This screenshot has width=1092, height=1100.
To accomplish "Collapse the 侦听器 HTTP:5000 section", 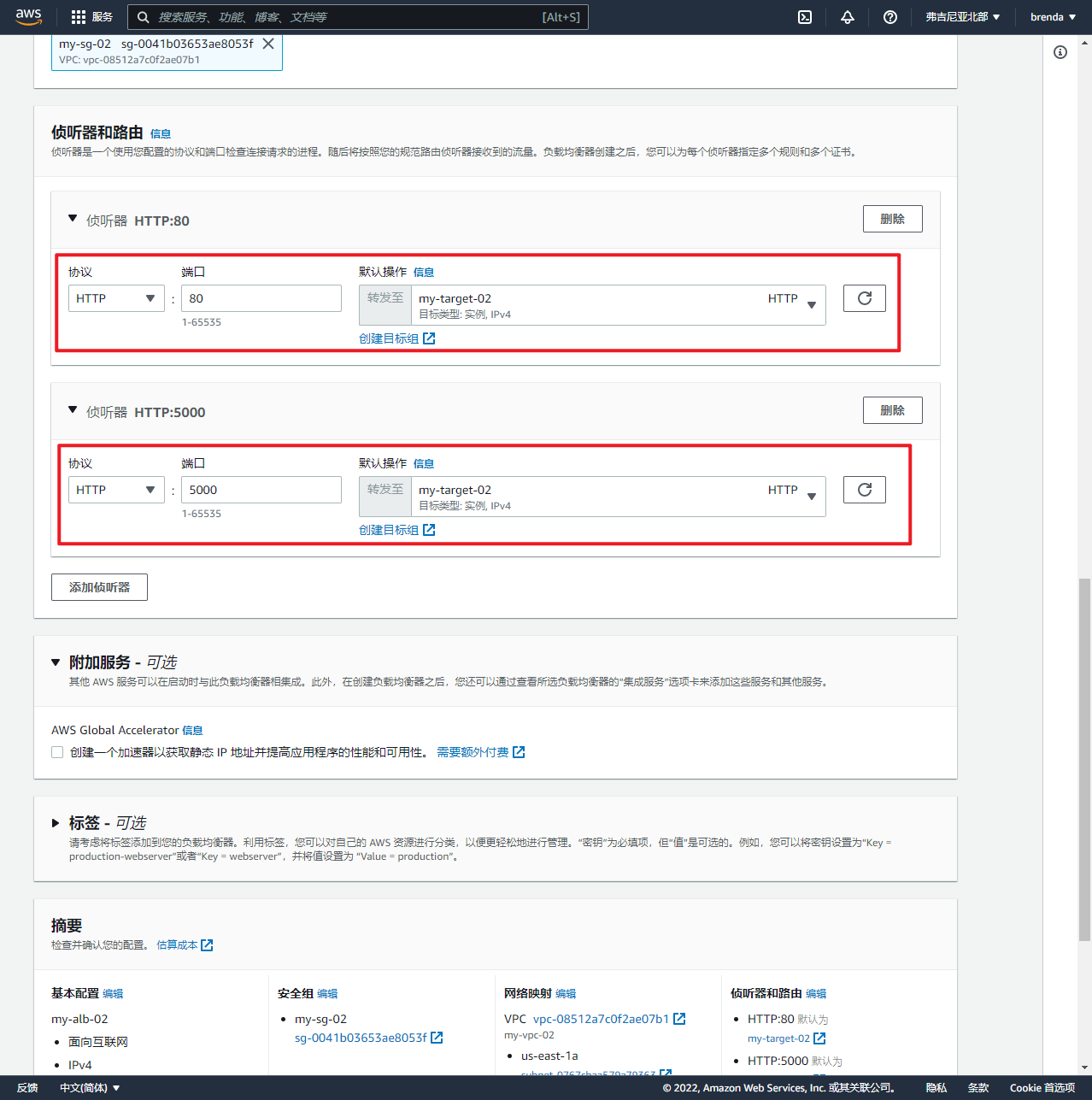I will pos(73,410).
